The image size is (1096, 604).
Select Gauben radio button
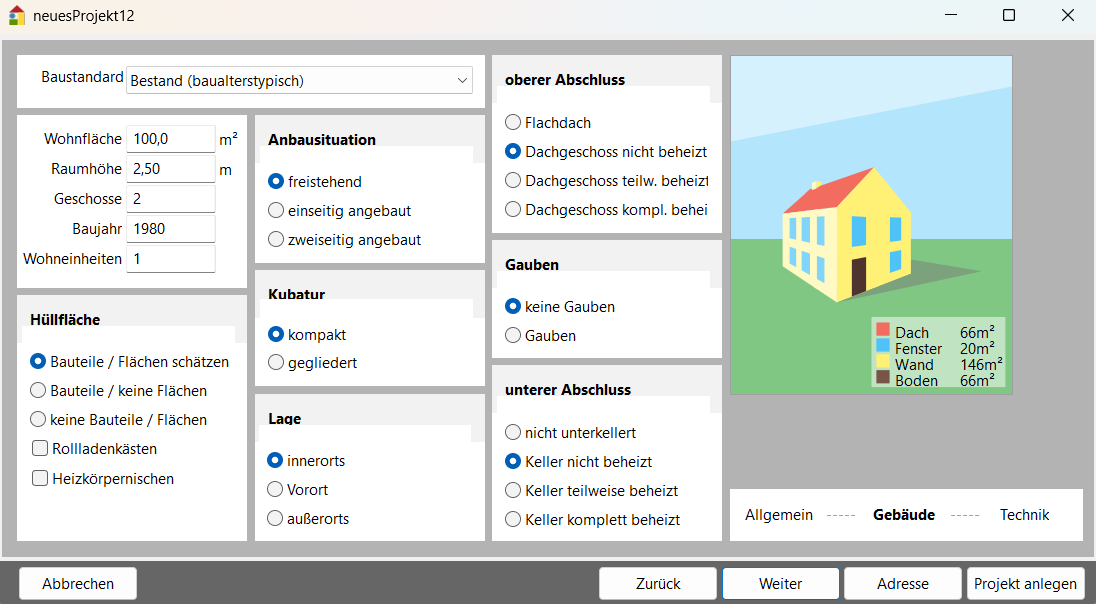[x=513, y=336]
